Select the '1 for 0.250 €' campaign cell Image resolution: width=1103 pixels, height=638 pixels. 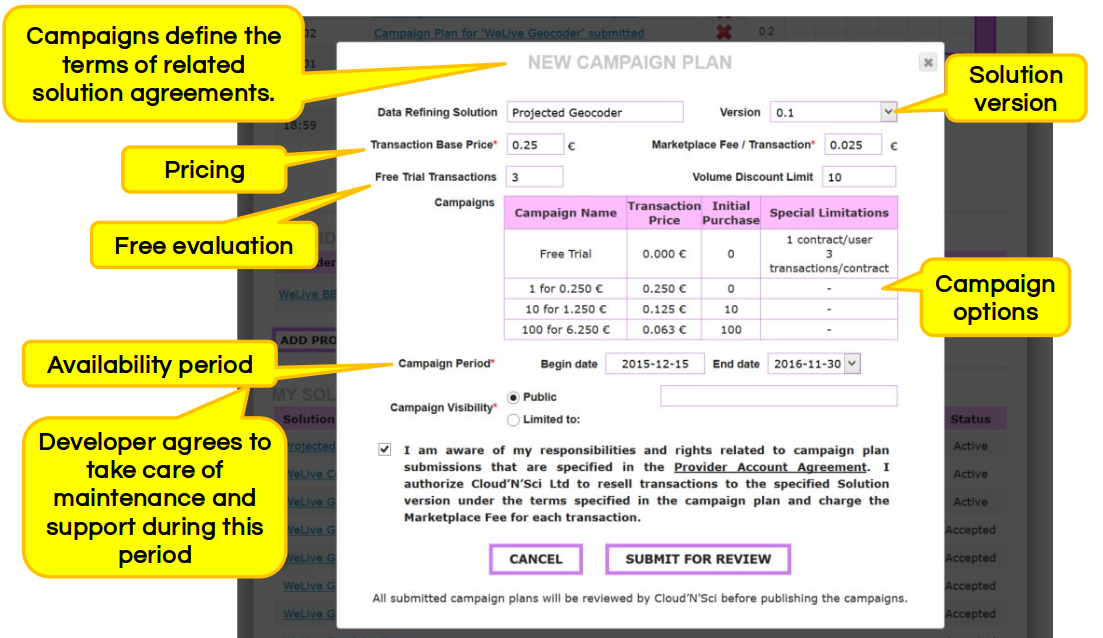coord(566,289)
